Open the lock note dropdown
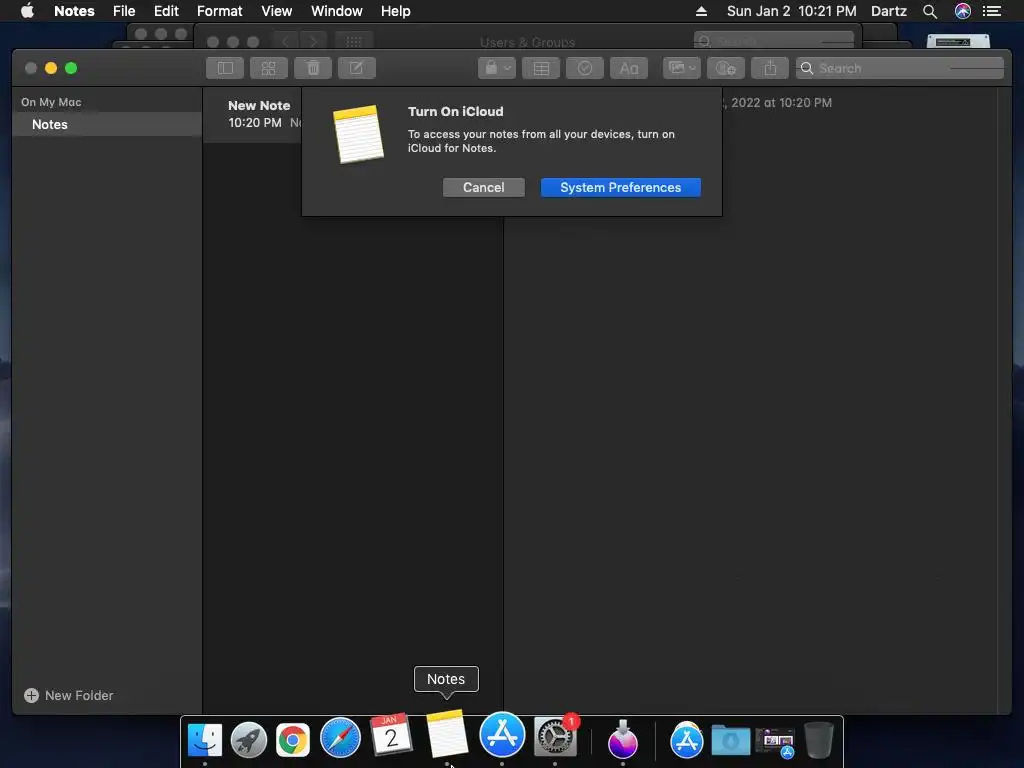1024x768 pixels. point(497,68)
